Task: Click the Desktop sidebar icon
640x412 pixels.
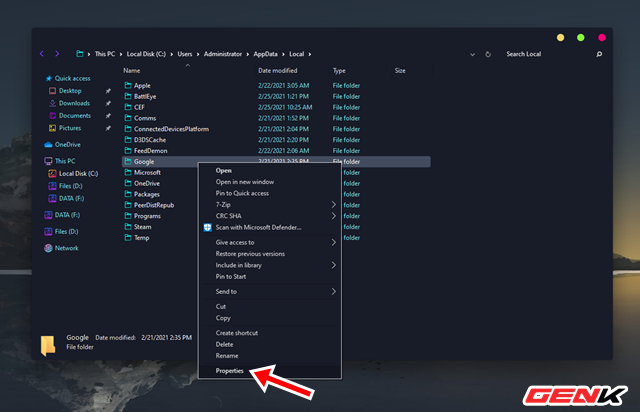Action: pyautogui.click(x=52, y=91)
